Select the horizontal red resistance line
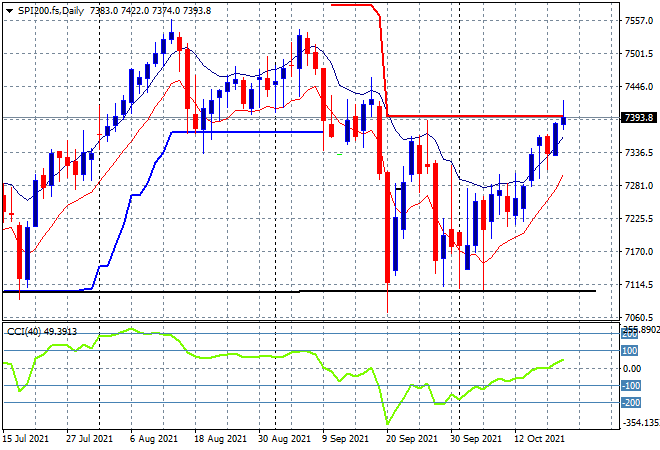This screenshot has width=660, height=450. click(x=476, y=116)
